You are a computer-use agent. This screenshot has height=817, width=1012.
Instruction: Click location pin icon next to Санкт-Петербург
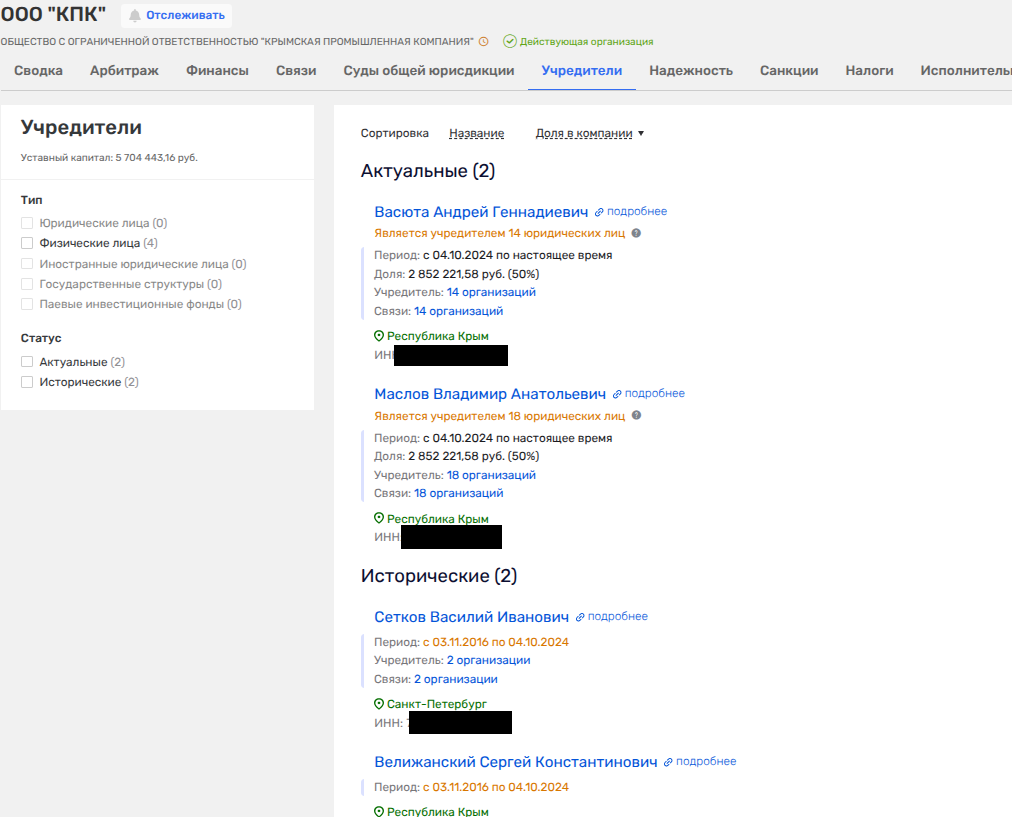click(x=379, y=704)
